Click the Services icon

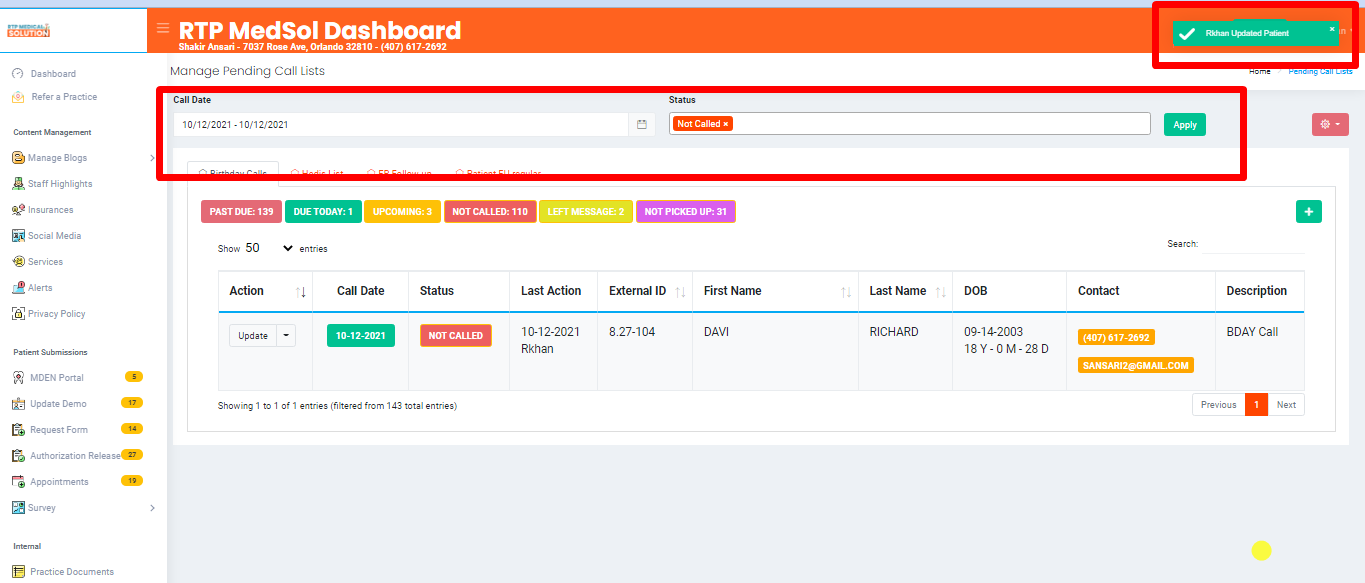pyautogui.click(x=18, y=262)
